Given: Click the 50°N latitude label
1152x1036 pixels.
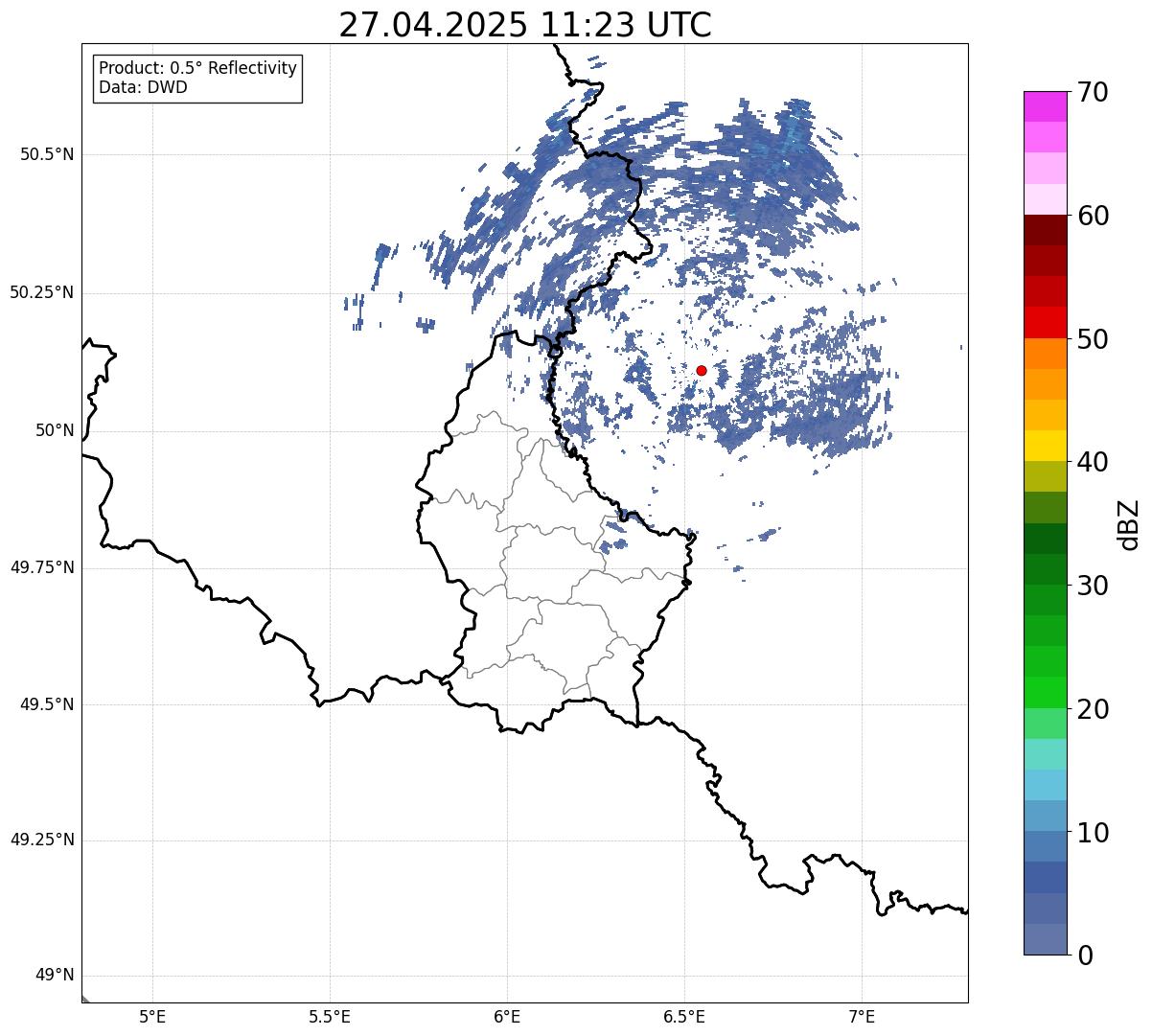Looking at the screenshot, I should [x=55, y=430].
